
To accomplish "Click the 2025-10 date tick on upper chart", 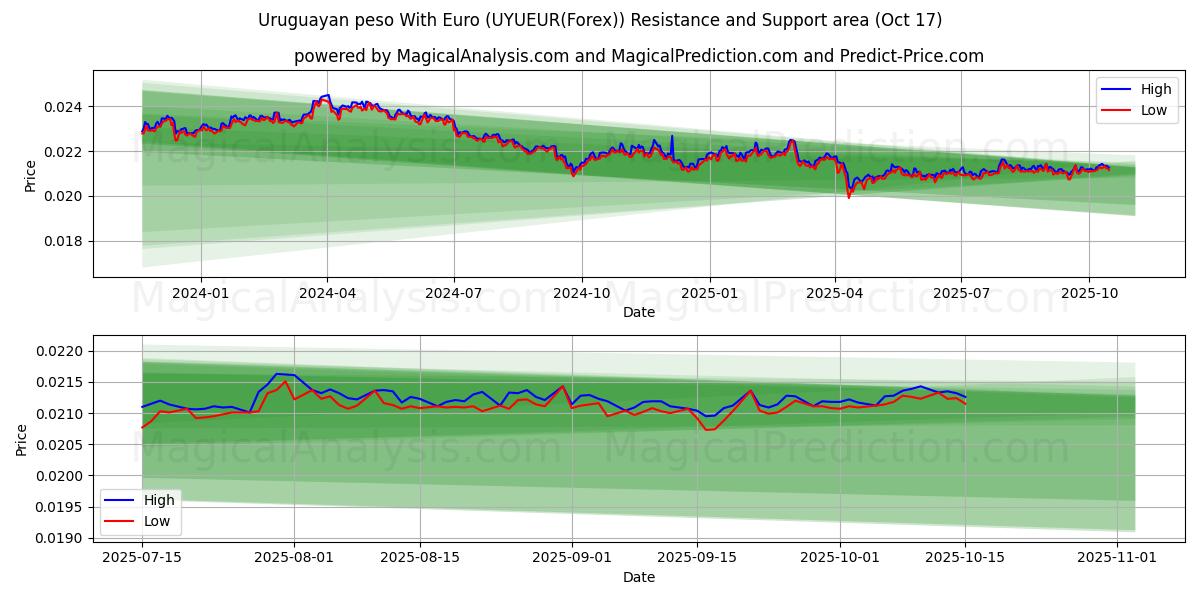I will pos(1088,293).
